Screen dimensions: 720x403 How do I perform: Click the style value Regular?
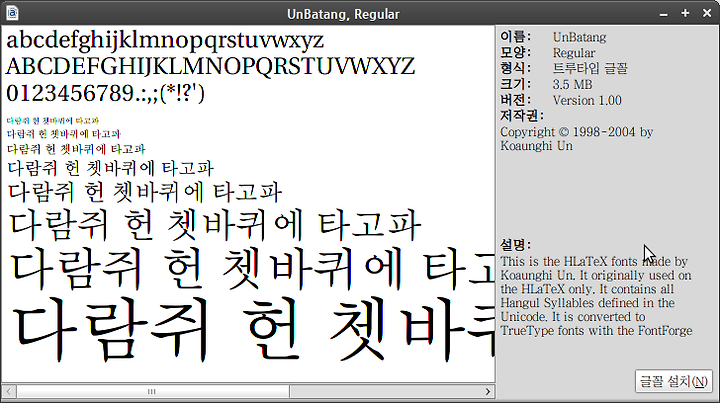point(574,53)
